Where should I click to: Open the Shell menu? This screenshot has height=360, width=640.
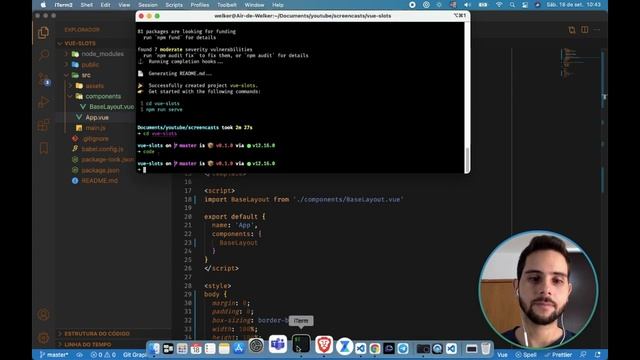pyautogui.click(x=87, y=5)
